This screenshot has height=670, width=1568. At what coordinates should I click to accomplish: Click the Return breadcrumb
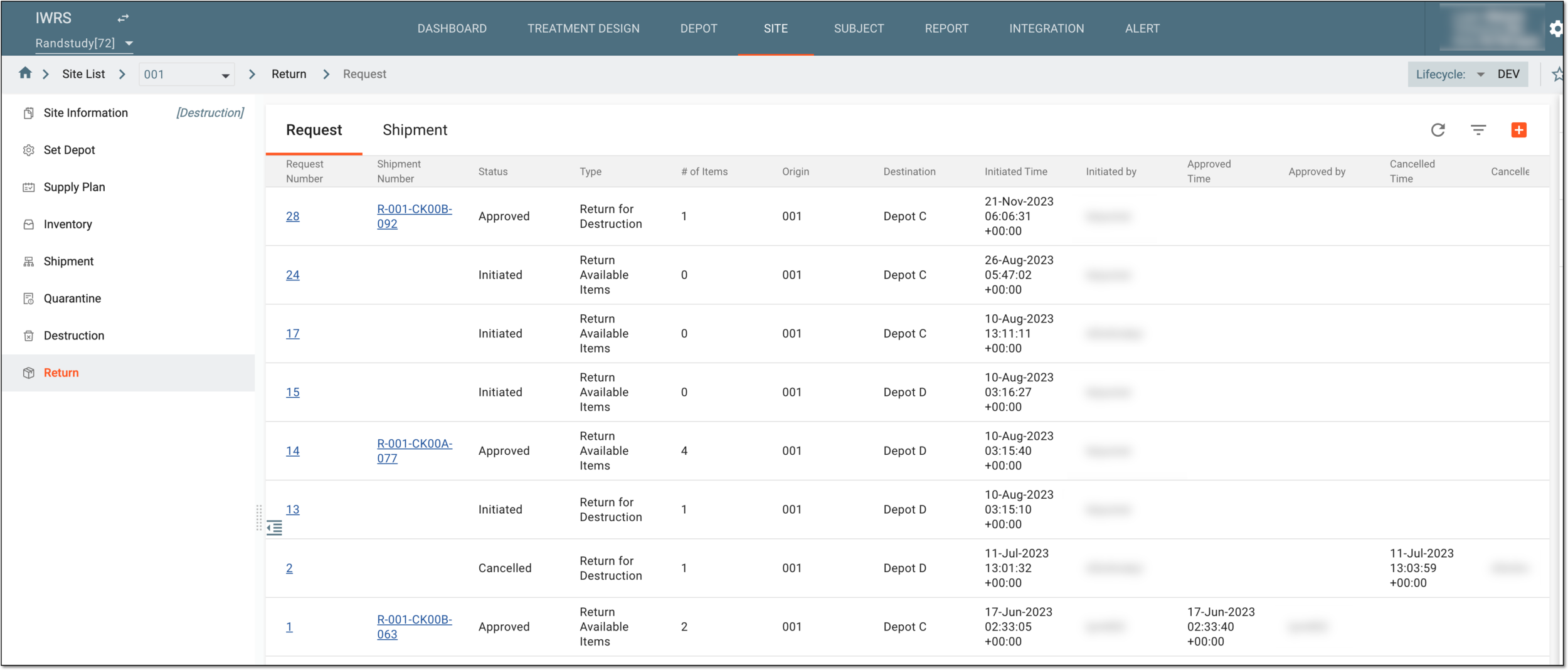[x=289, y=74]
